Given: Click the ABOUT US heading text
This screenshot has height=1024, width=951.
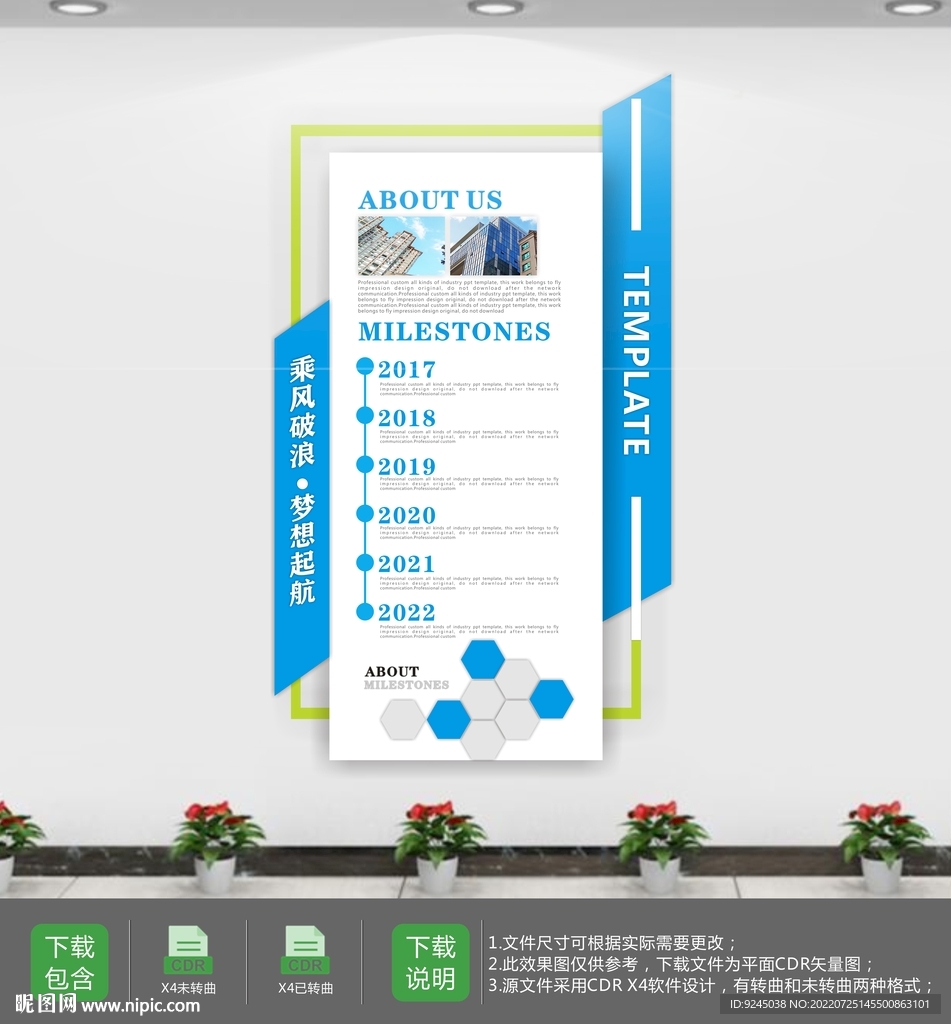Looking at the screenshot, I should pos(428,200).
